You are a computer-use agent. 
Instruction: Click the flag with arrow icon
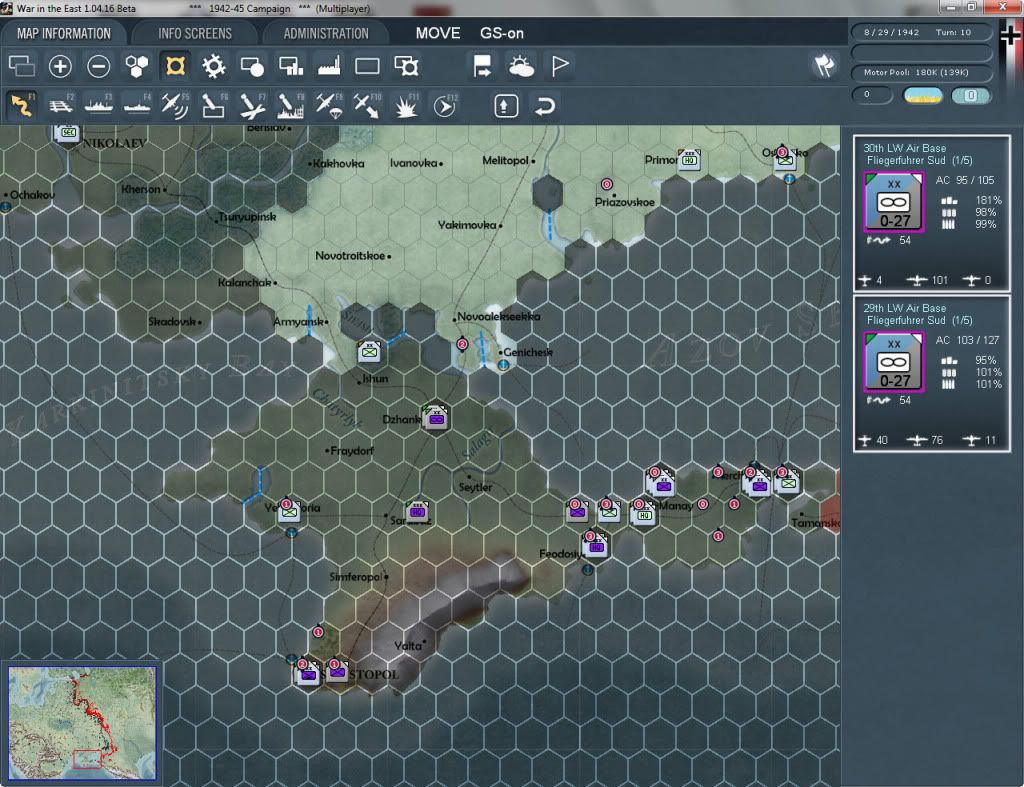pyautogui.click(x=483, y=66)
